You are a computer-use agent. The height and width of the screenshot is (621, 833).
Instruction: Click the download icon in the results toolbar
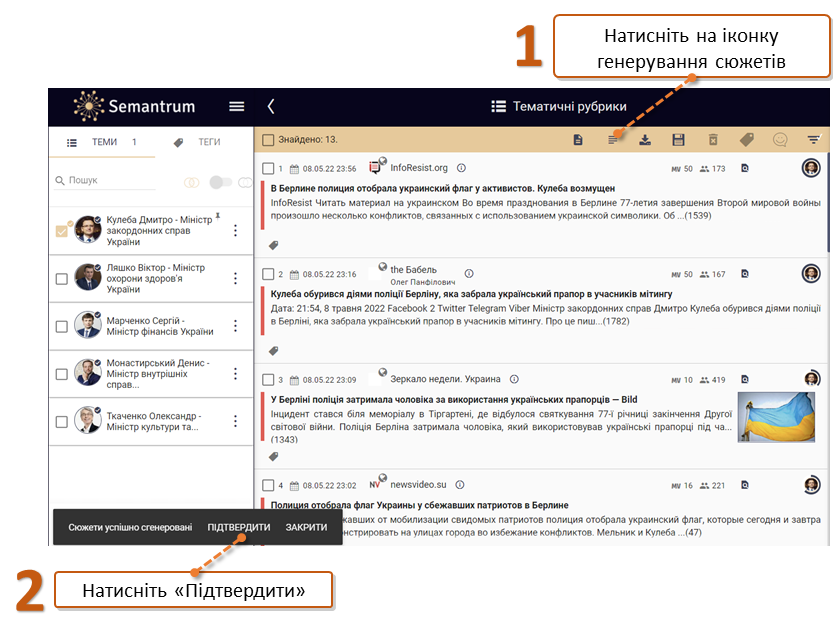(x=645, y=140)
